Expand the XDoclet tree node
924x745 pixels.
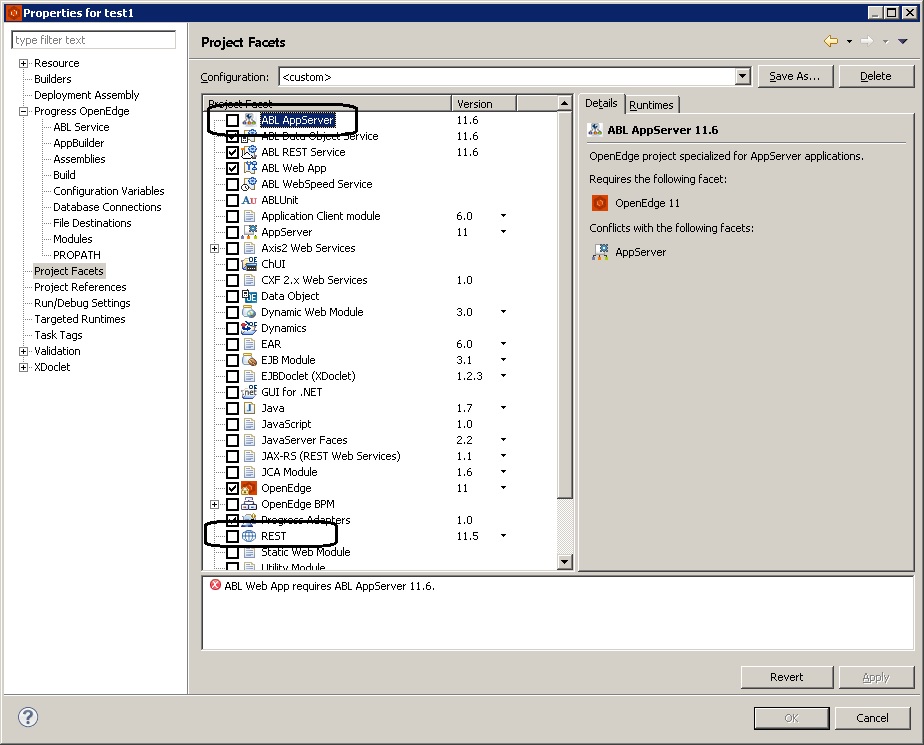(x=23, y=367)
